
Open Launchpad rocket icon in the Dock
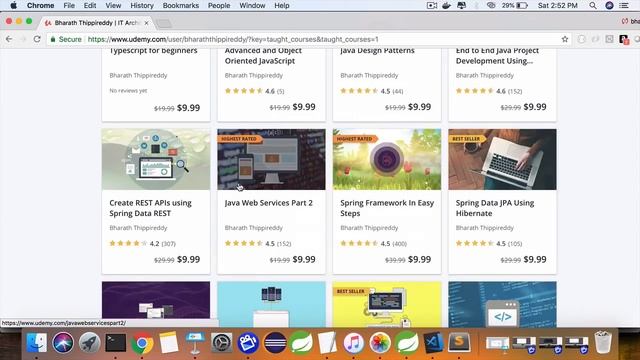89,342
